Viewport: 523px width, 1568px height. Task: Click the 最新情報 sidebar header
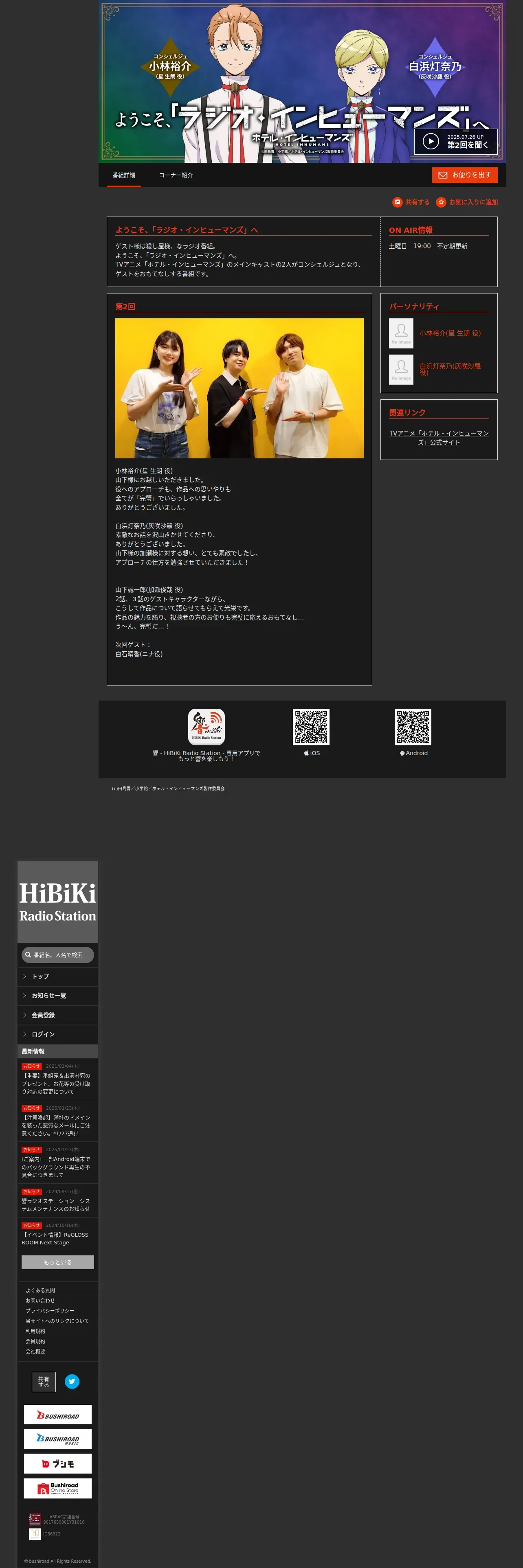[x=58, y=1052]
